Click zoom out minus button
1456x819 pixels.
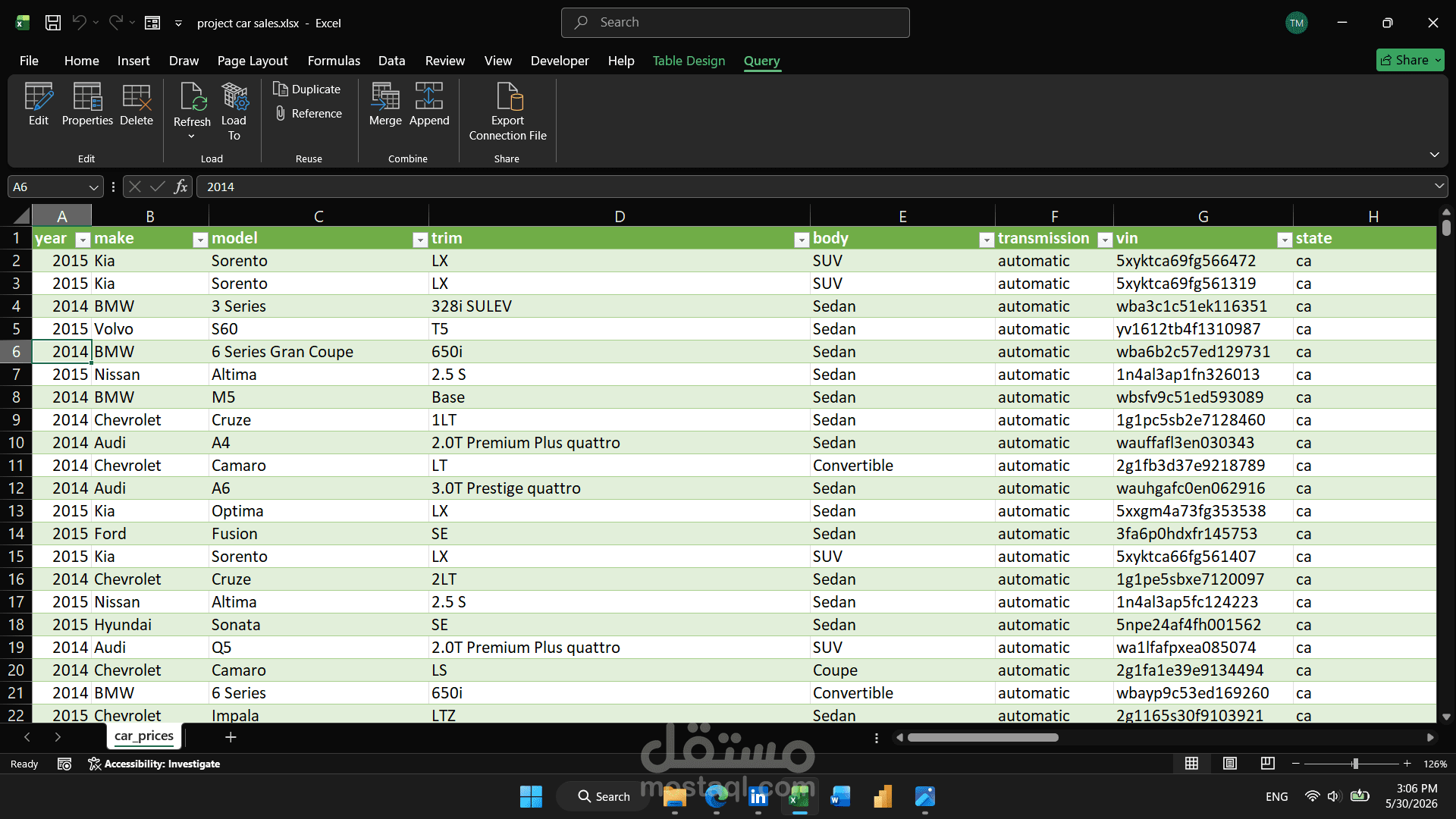click(1296, 764)
